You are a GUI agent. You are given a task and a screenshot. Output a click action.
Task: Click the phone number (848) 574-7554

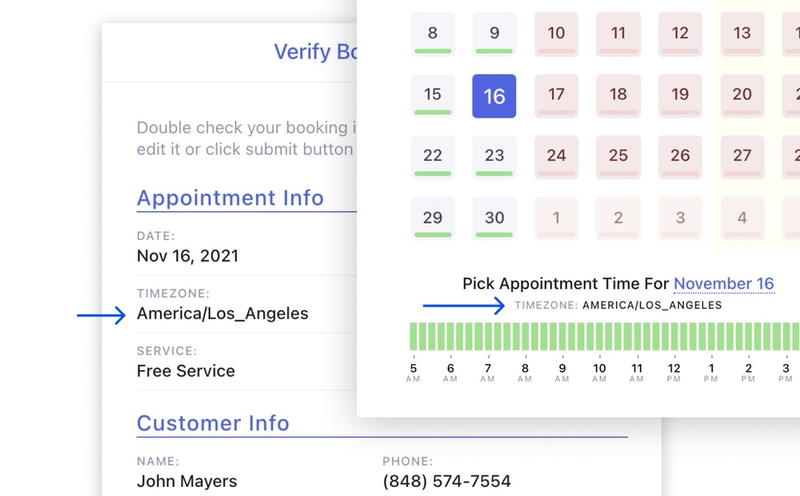click(446, 481)
